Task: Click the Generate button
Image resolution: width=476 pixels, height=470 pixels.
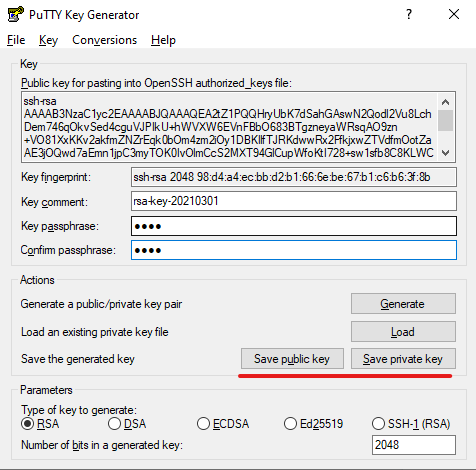Action: [x=403, y=304]
